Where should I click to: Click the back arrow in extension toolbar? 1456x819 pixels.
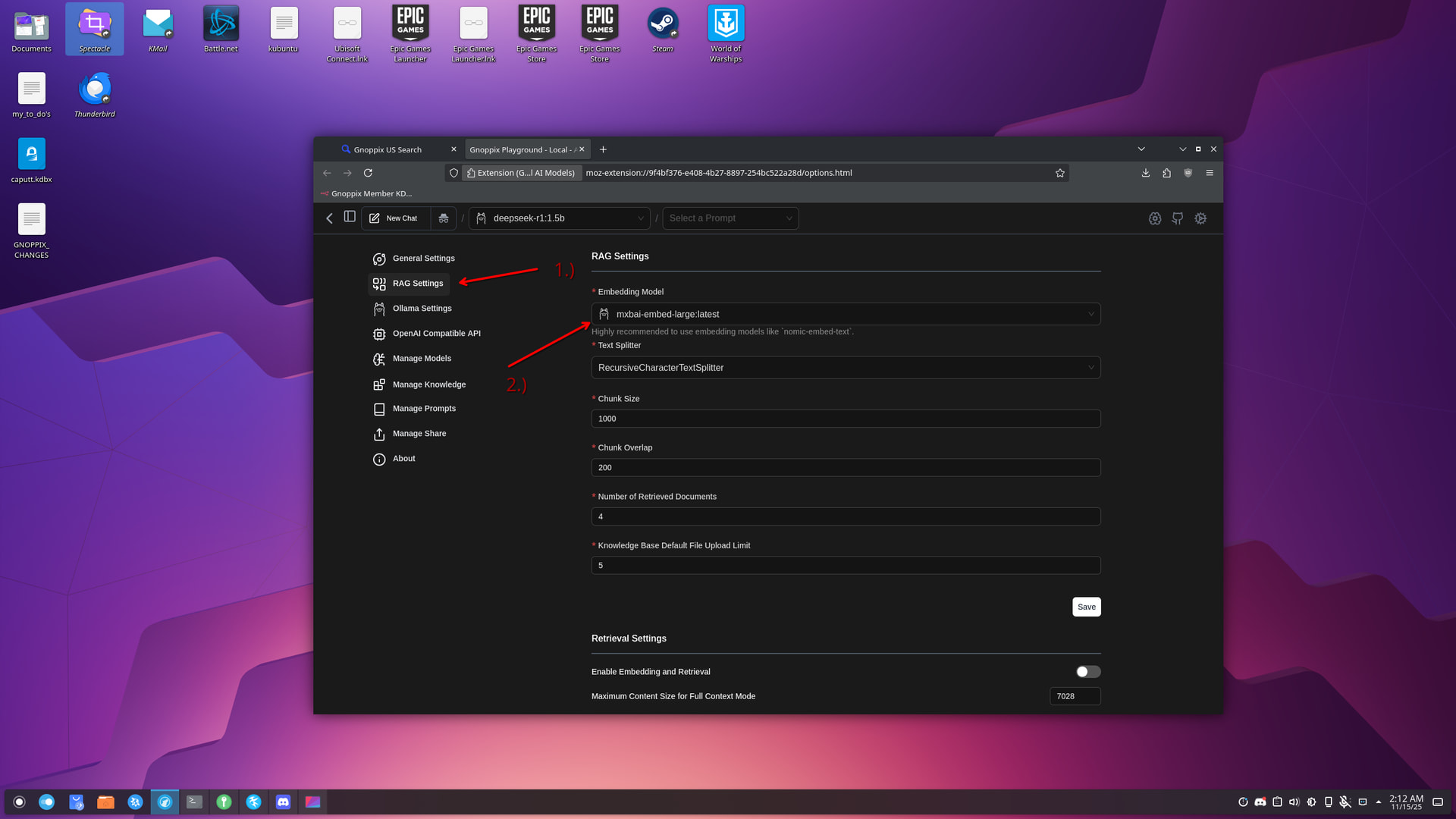[x=329, y=218]
